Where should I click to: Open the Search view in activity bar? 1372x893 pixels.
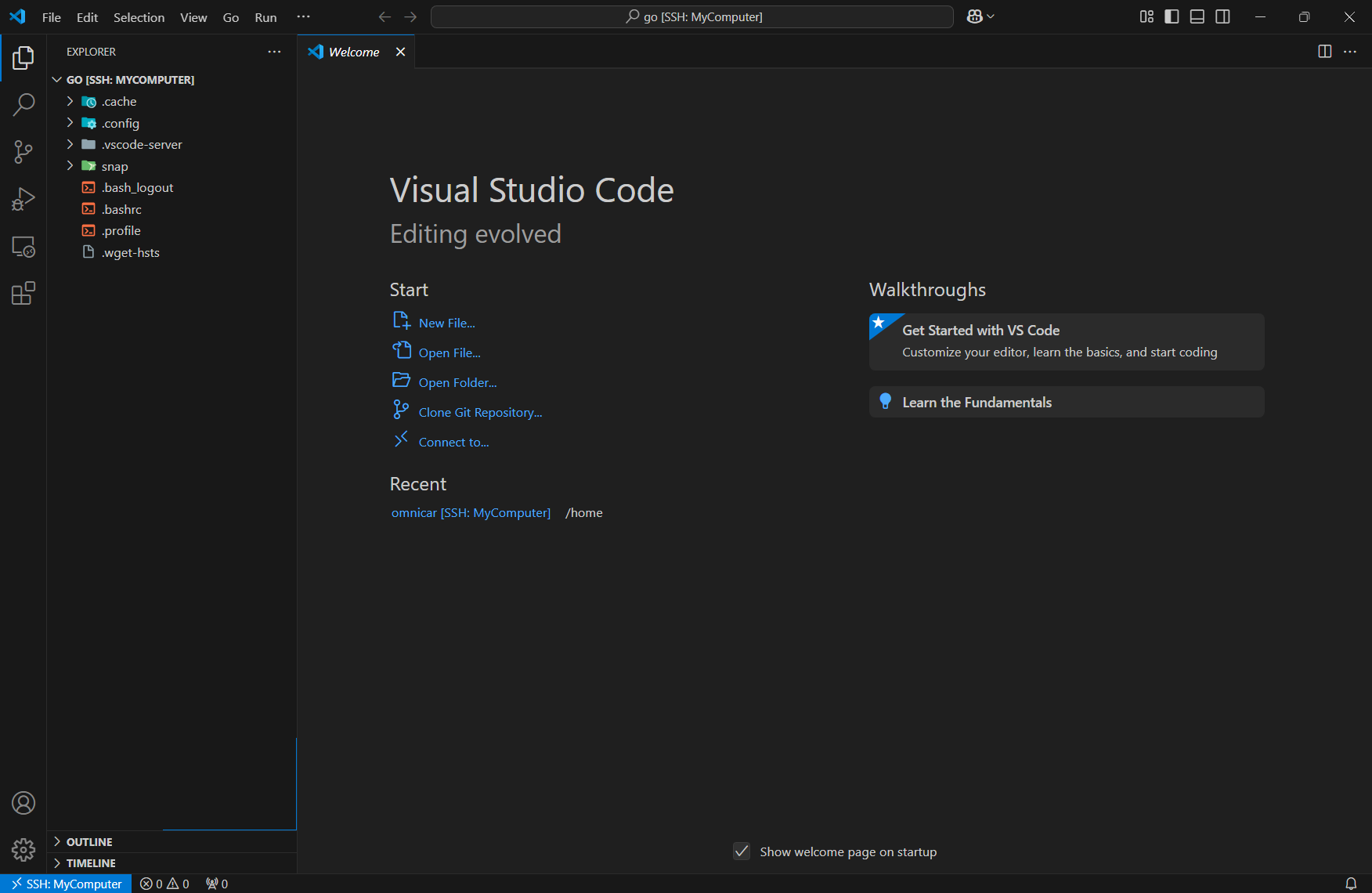[x=23, y=105]
